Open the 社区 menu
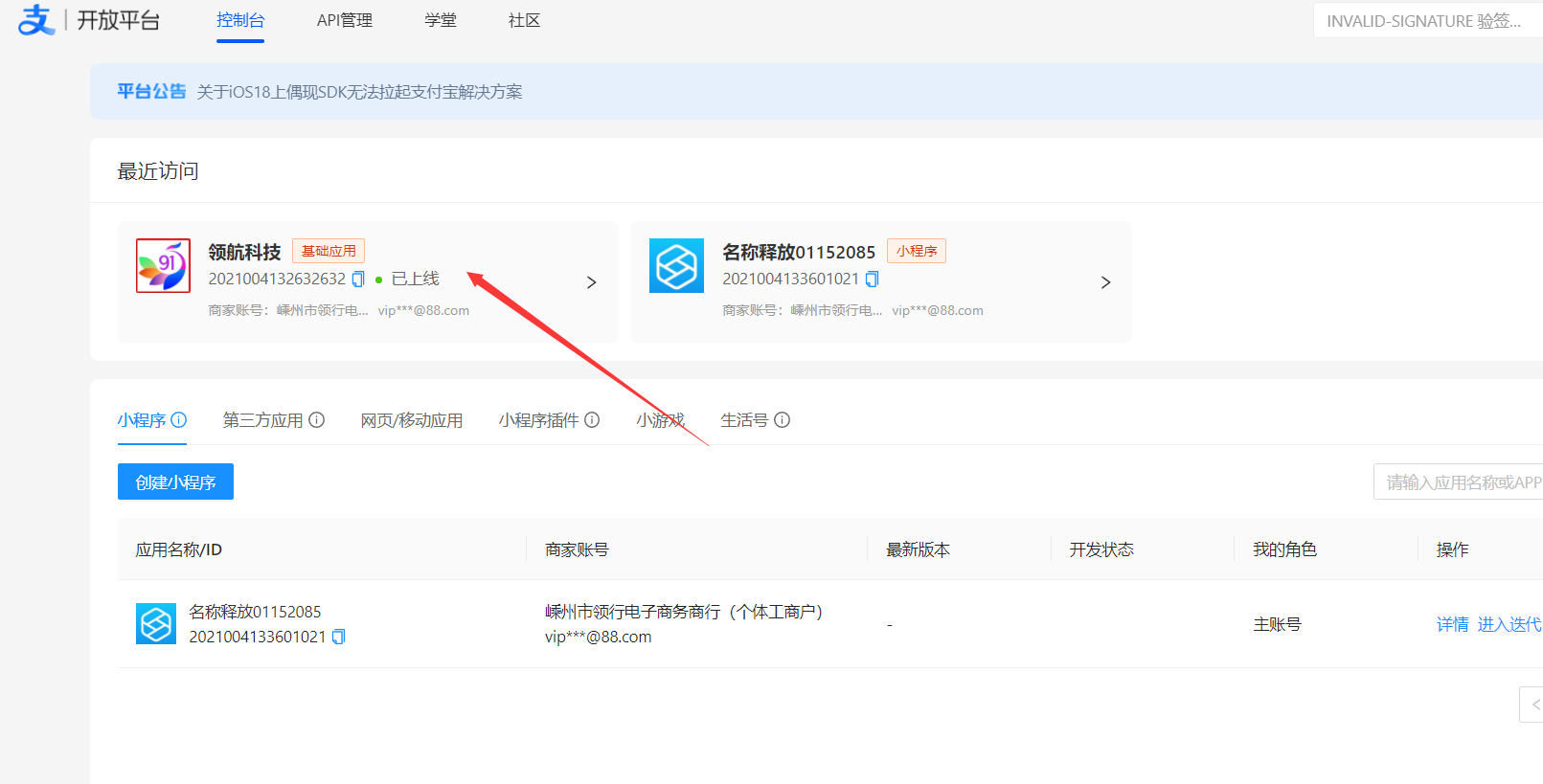Screen dimensions: 1543x784 coord(524,20)
